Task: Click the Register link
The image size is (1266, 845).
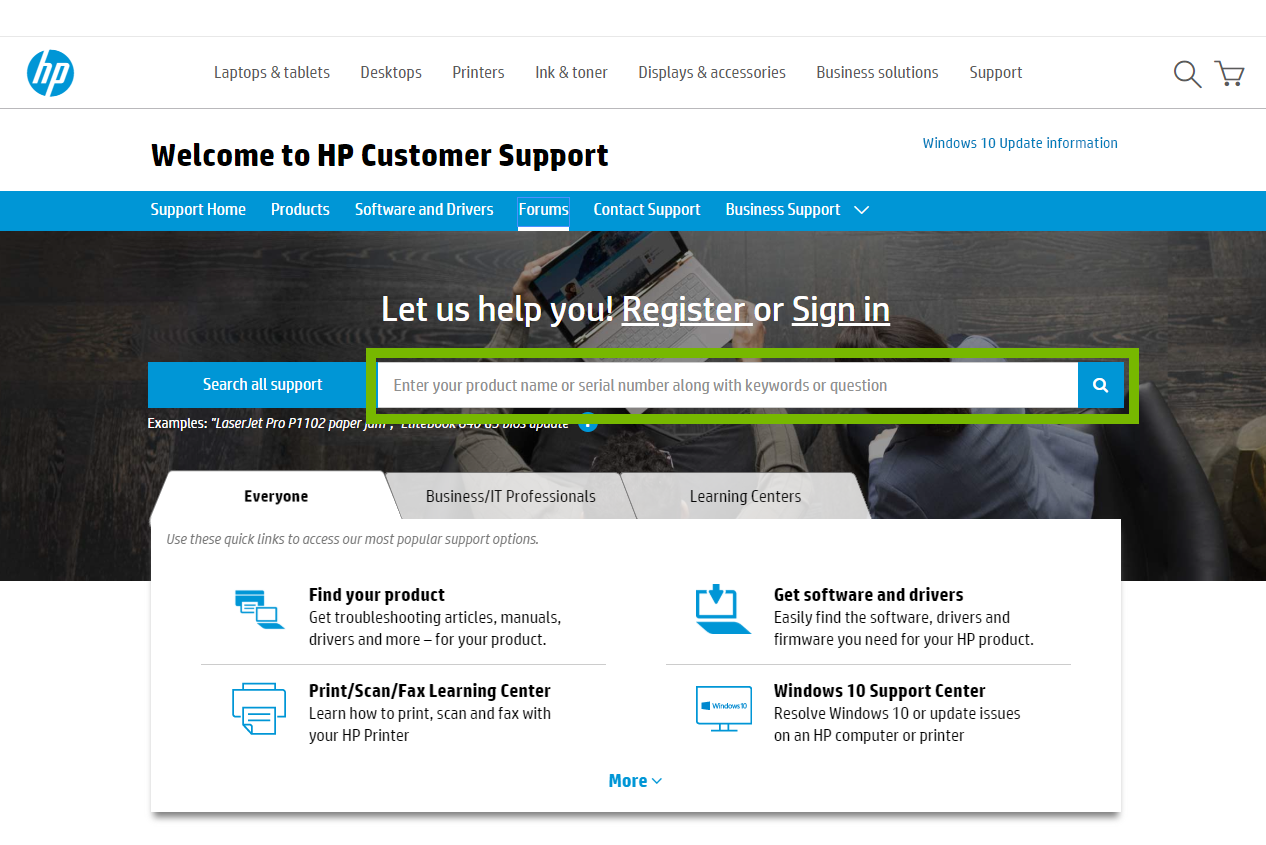Action: (686, 309)
